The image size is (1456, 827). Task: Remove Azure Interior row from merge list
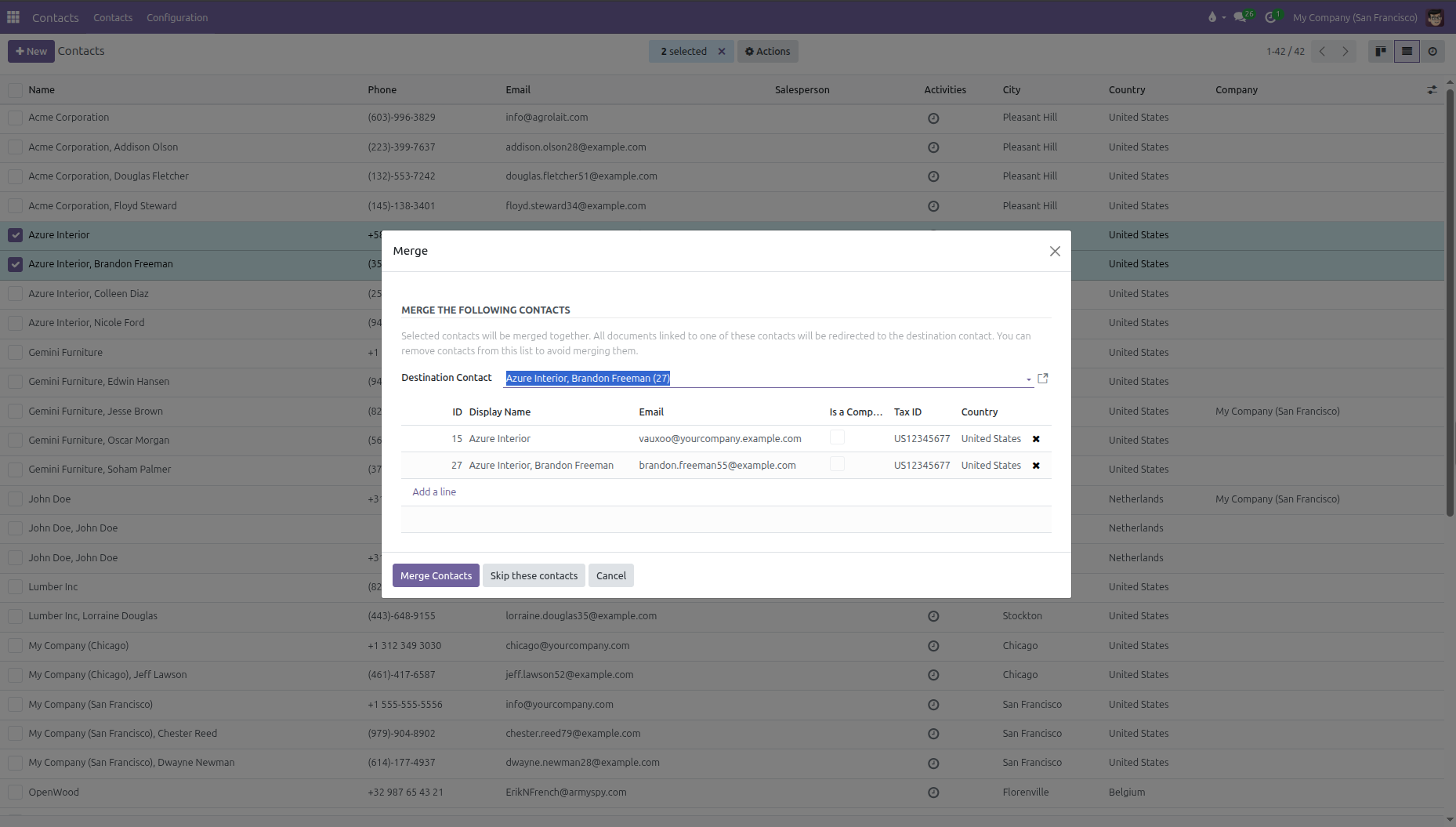(1036, 439)
